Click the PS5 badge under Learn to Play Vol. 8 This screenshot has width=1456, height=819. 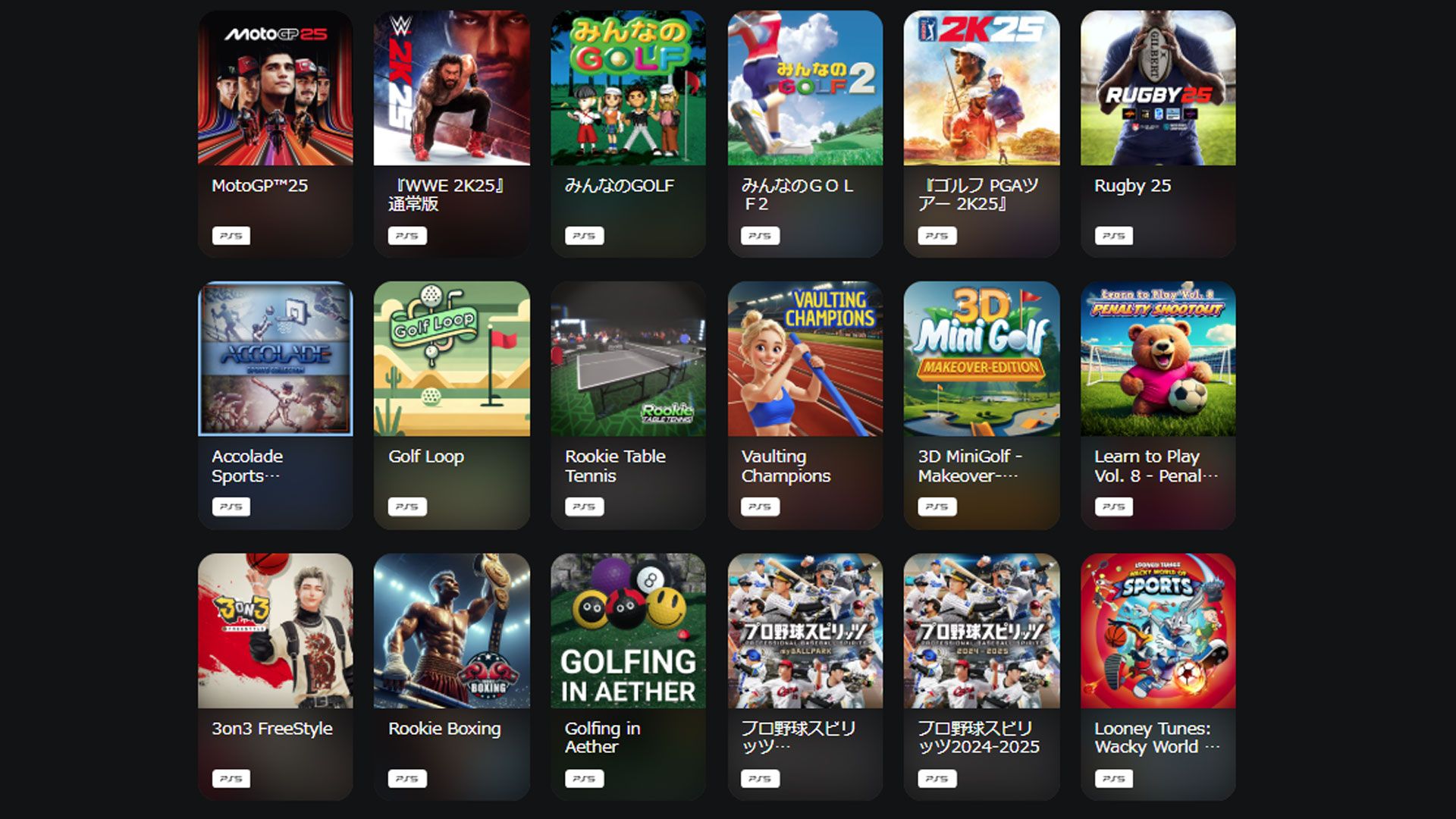click(x=1114, y=507)
